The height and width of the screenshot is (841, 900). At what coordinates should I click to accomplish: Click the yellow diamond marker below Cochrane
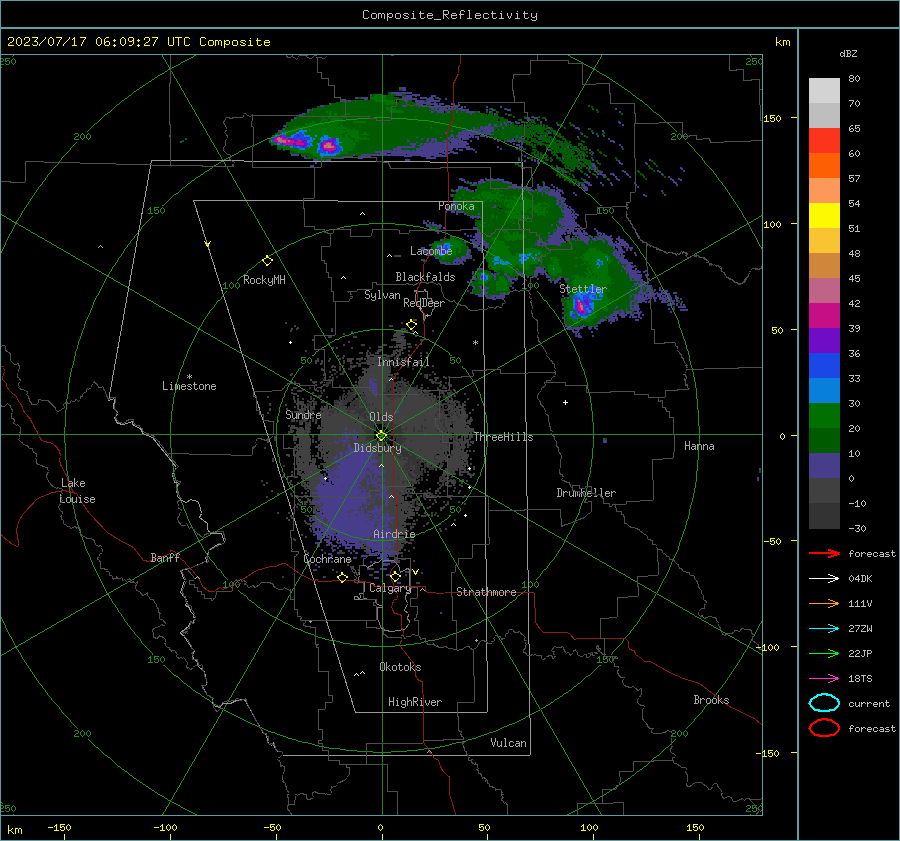click(x=342, y=578)
